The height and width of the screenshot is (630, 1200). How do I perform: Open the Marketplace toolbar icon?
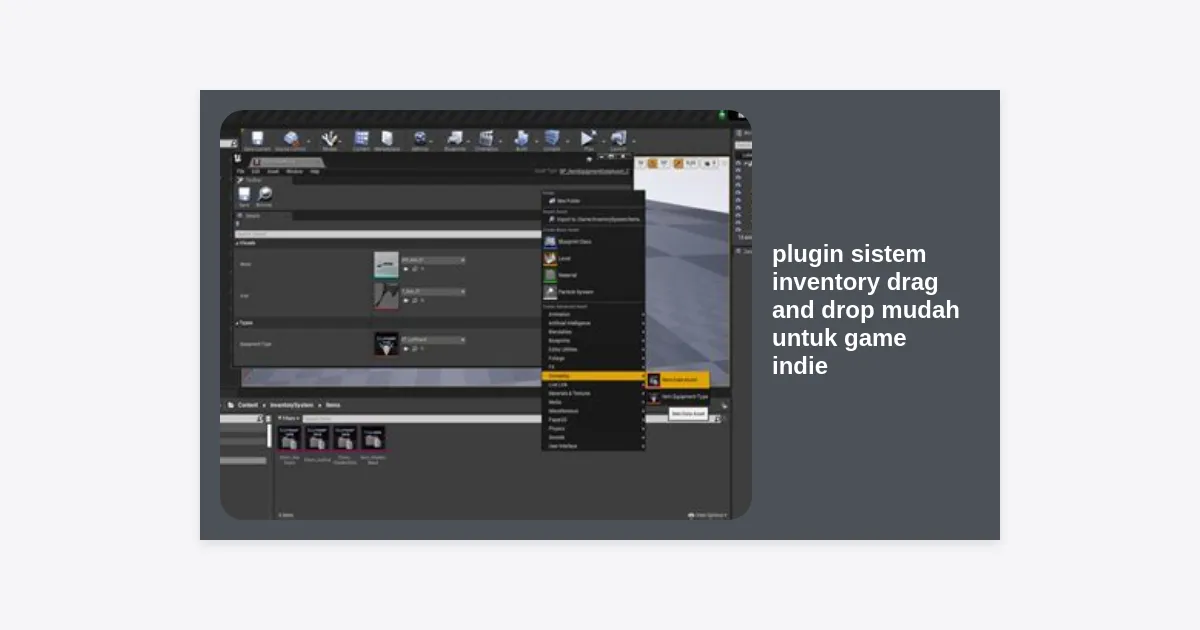[387, 139]
